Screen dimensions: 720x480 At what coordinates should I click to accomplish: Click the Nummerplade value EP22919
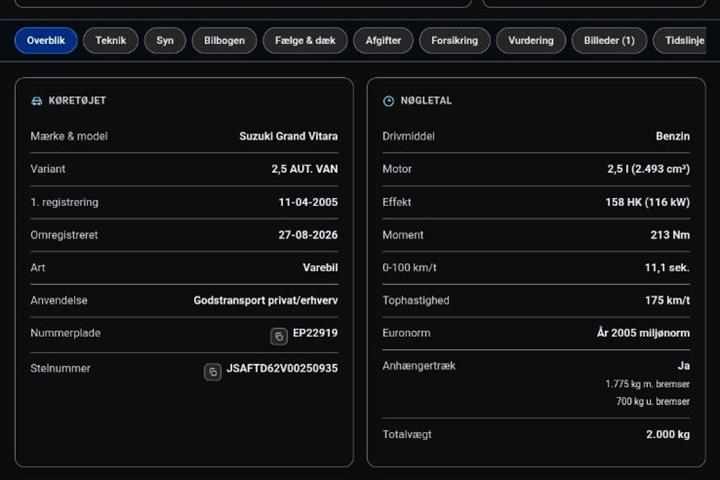point(315,333)
